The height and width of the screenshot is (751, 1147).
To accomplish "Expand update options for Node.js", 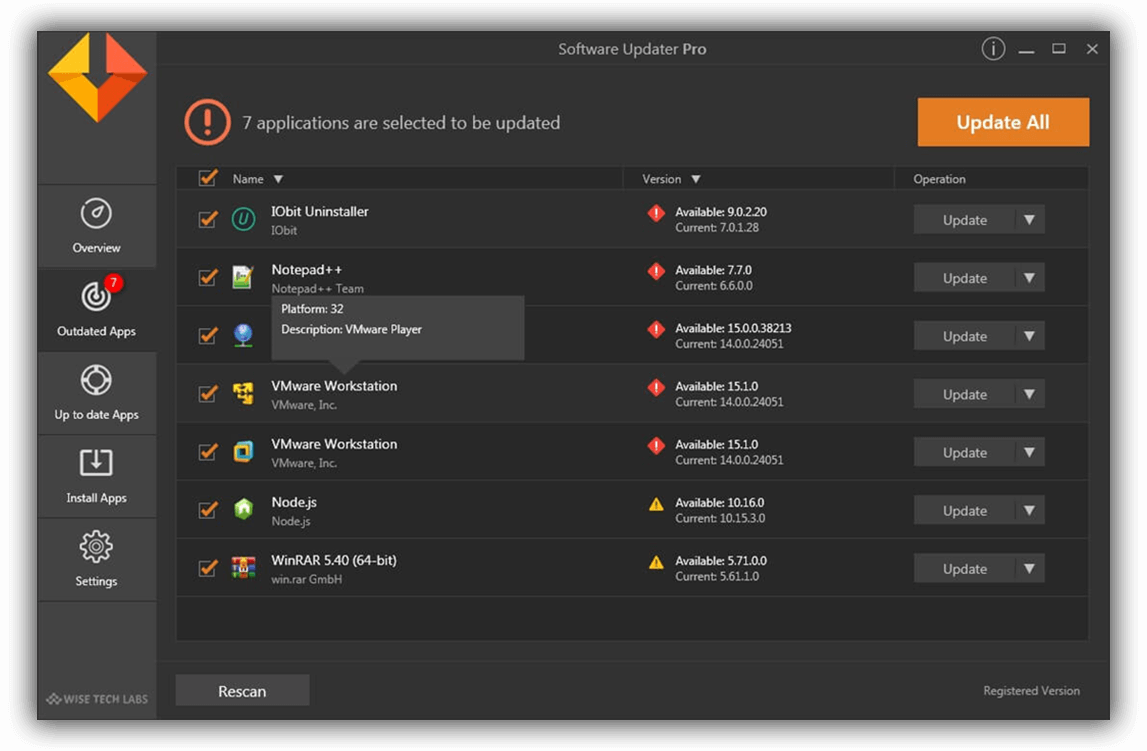I will (x=1029, y=510).
